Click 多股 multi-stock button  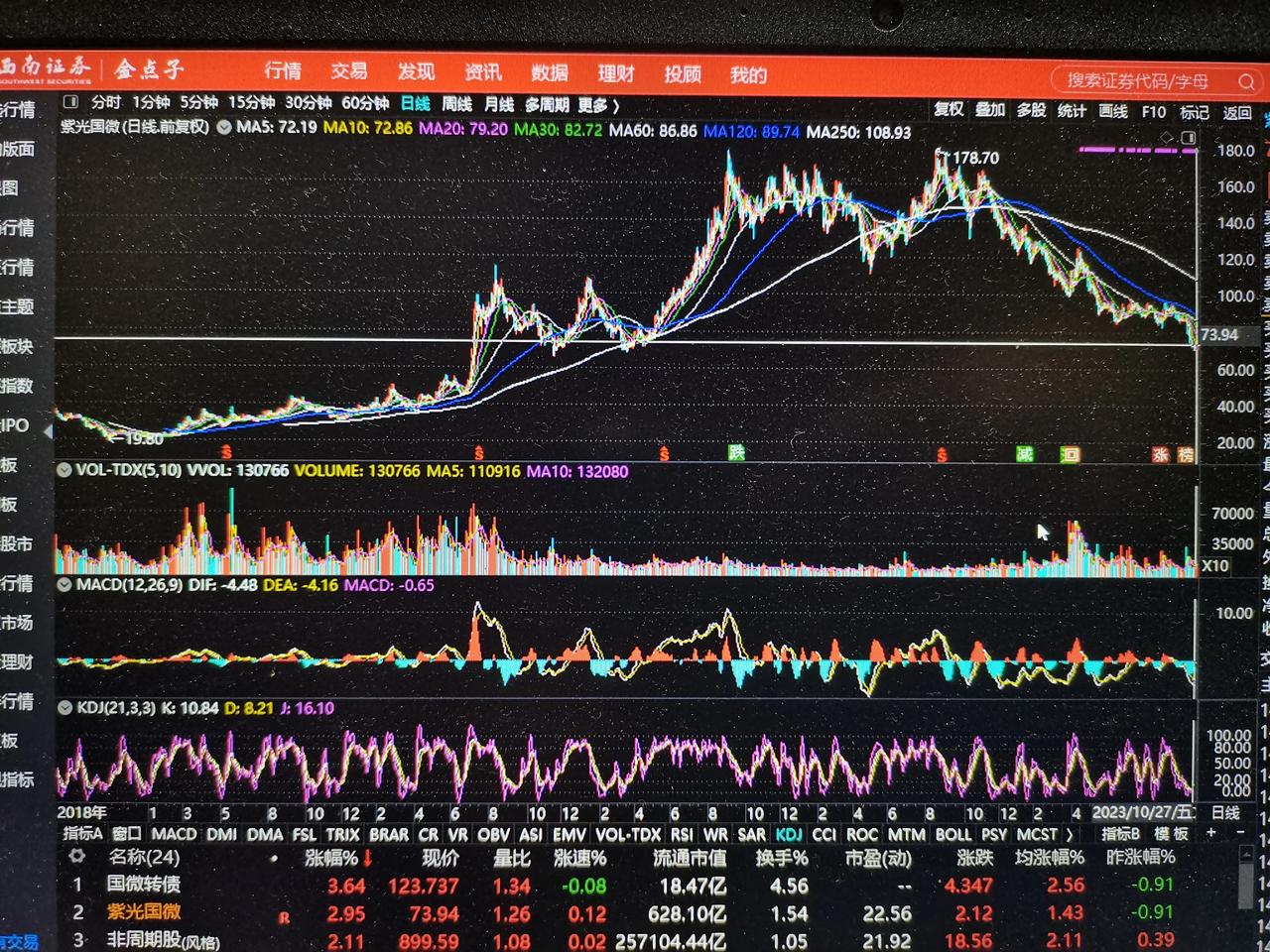[x=1032, y=110]
